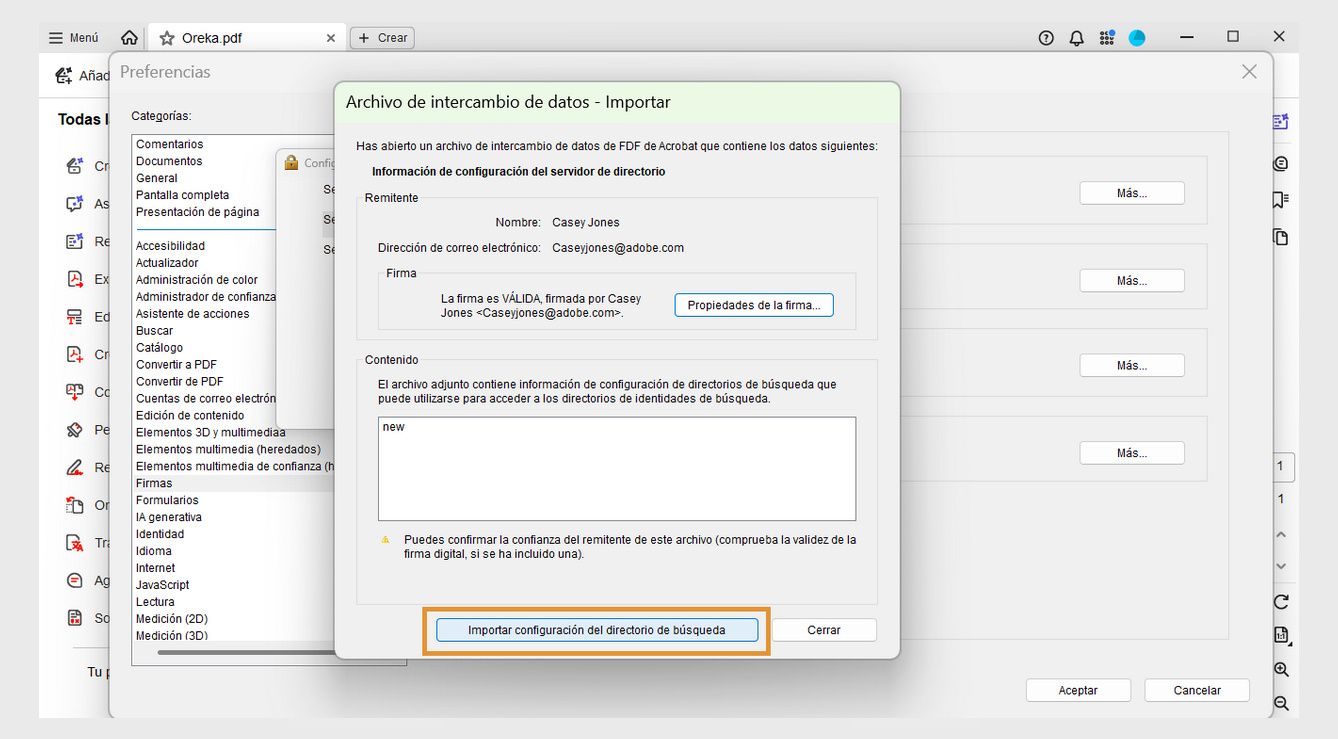Click Cerrar in the import dialog

point(823,630)
